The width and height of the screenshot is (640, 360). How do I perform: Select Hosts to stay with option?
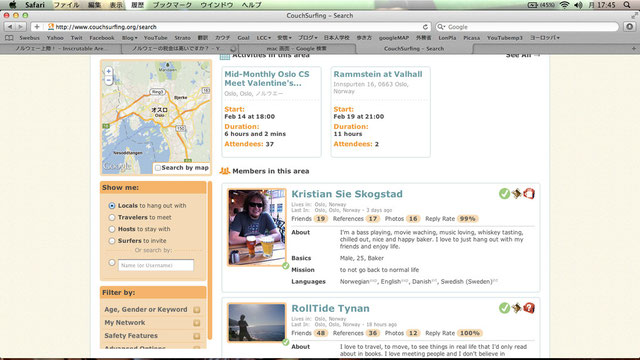(x=112, y=229)
